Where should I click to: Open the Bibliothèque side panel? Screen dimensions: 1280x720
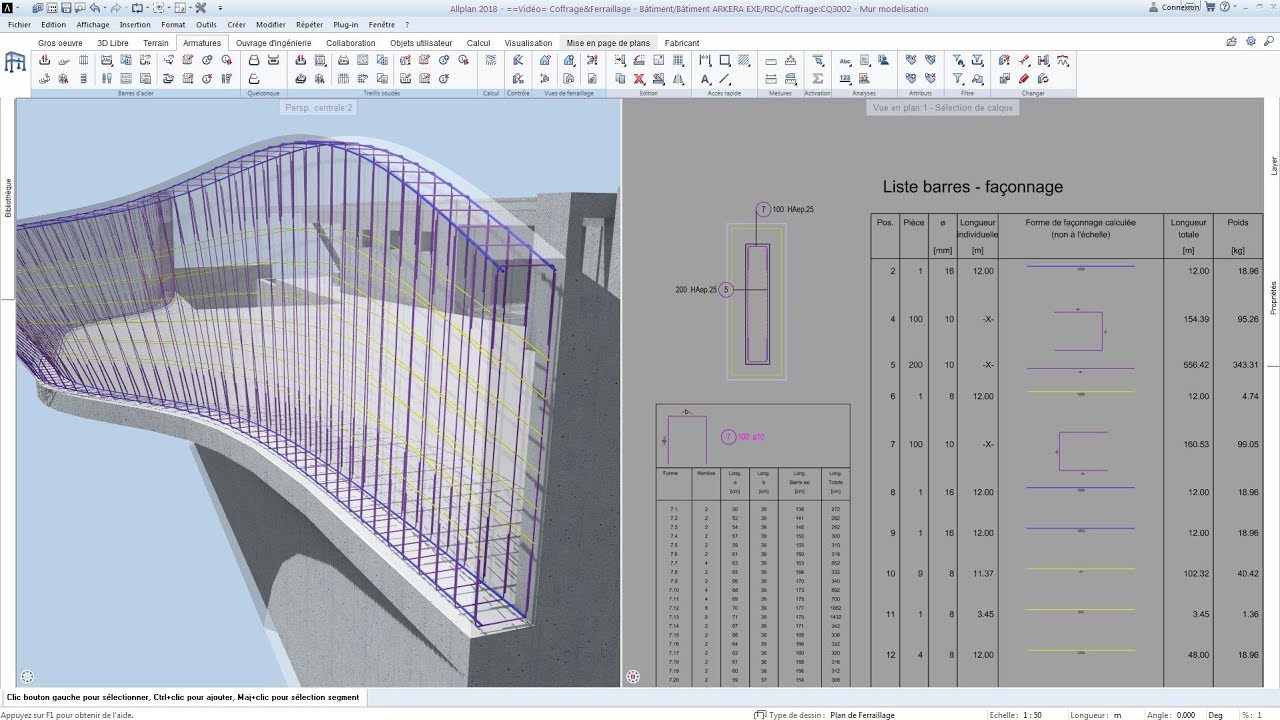point(8,198)
